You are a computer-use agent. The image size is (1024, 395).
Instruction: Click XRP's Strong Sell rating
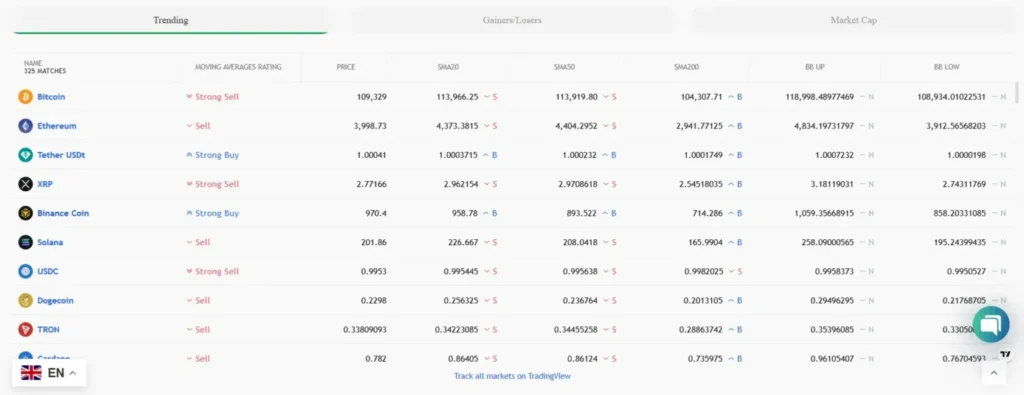coord(213,184)
